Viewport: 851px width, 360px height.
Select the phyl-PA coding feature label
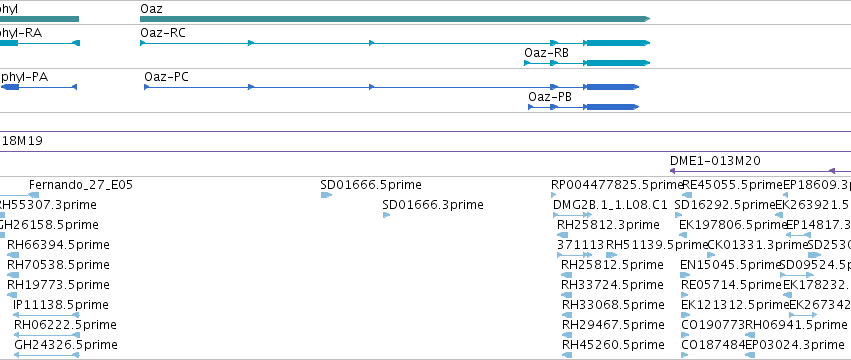24,77
